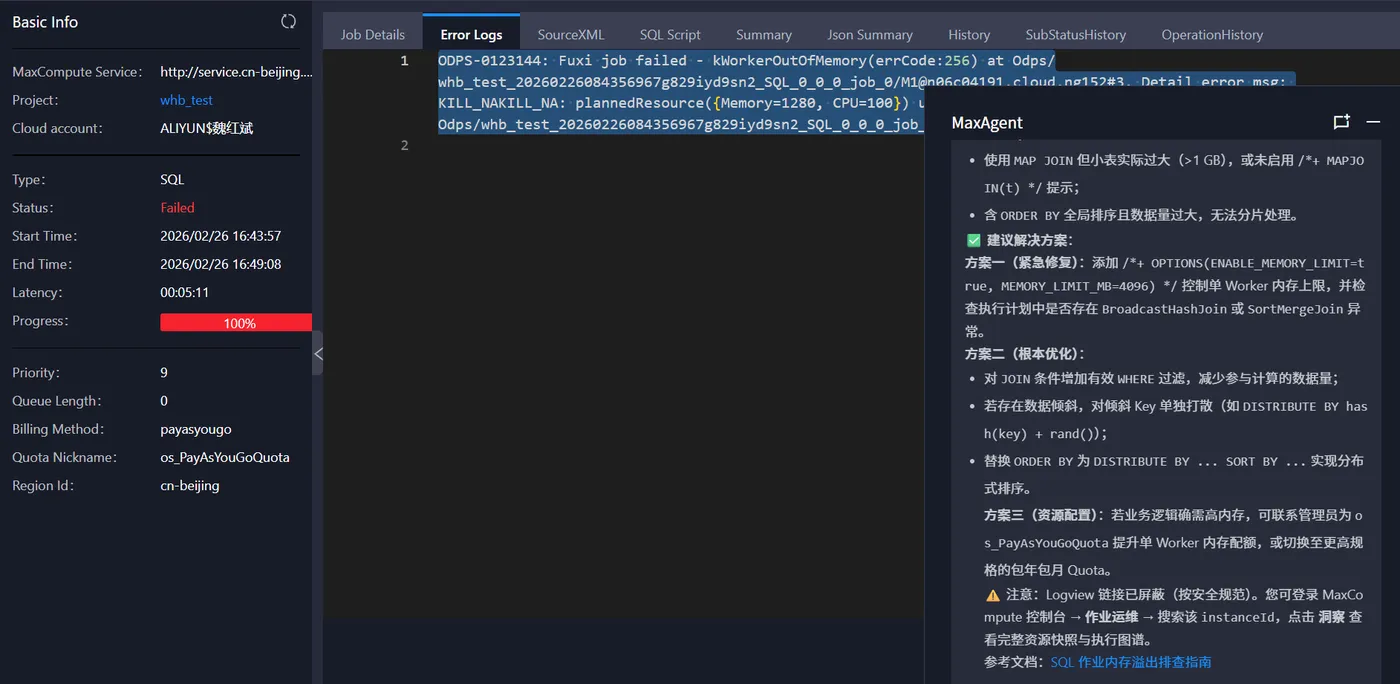The width and height of the screenshot is (1400, 684).
Task: Collapse the Basic Info sidebar handle
Action: click(x=318, y=353)
